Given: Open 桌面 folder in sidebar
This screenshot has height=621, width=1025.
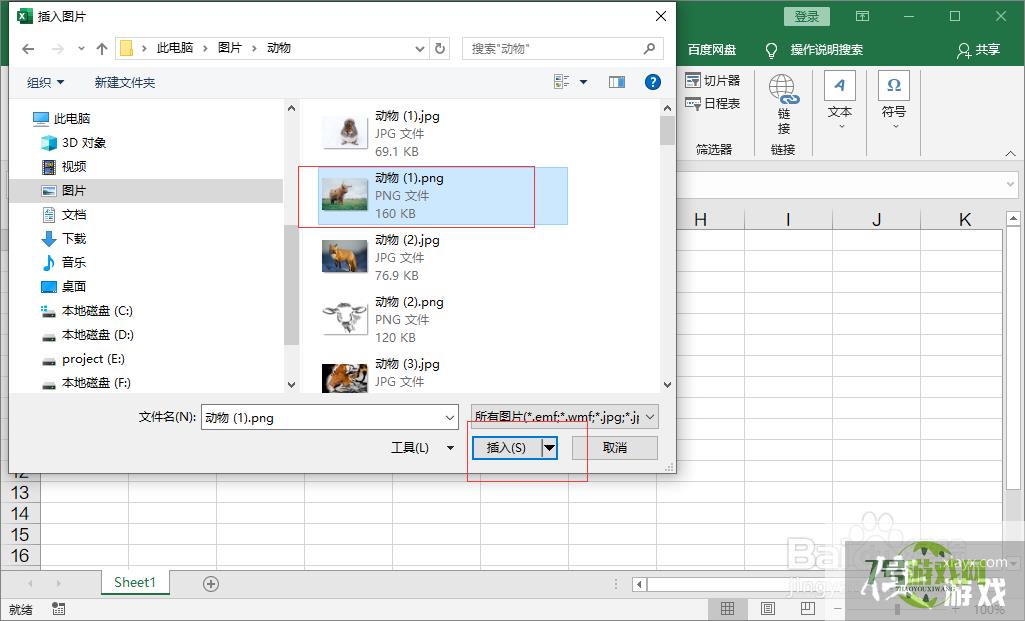Looking at the screenshot, I should coord(64,286).
